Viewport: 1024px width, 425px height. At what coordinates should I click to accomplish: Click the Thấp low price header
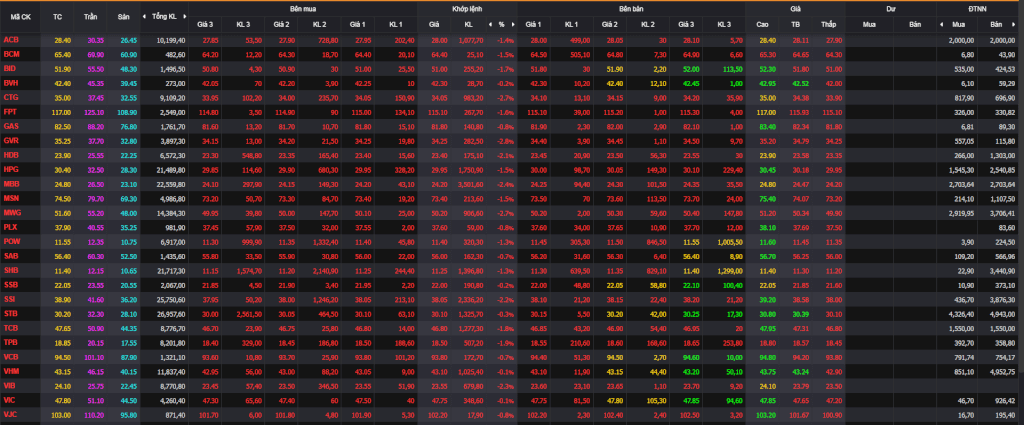click(x=828, y=25)
